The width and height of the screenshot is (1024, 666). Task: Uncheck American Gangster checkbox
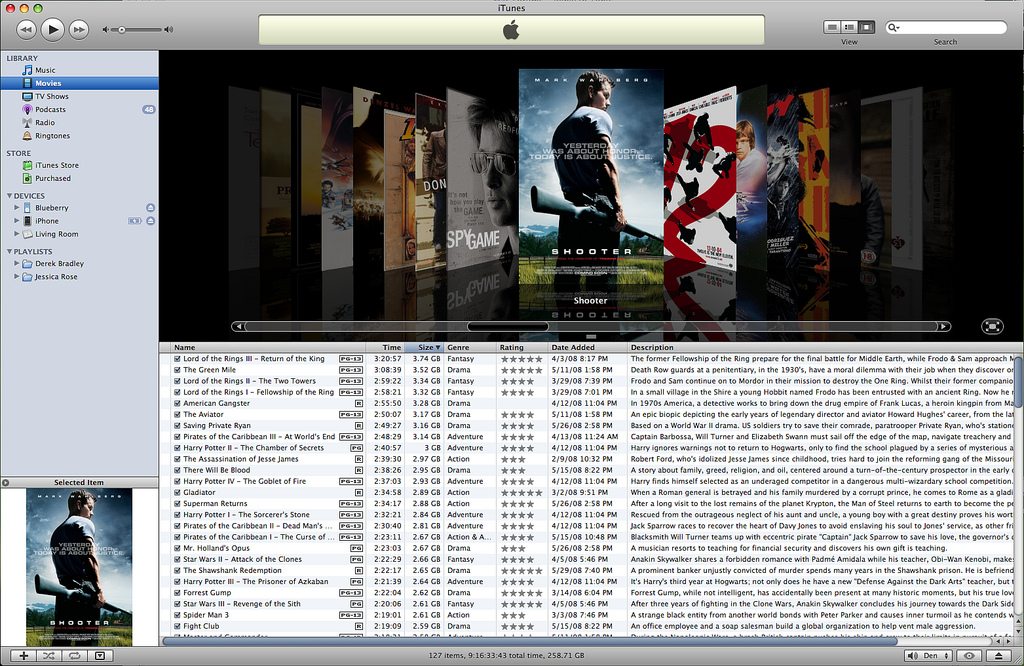(x=177, y=403)
